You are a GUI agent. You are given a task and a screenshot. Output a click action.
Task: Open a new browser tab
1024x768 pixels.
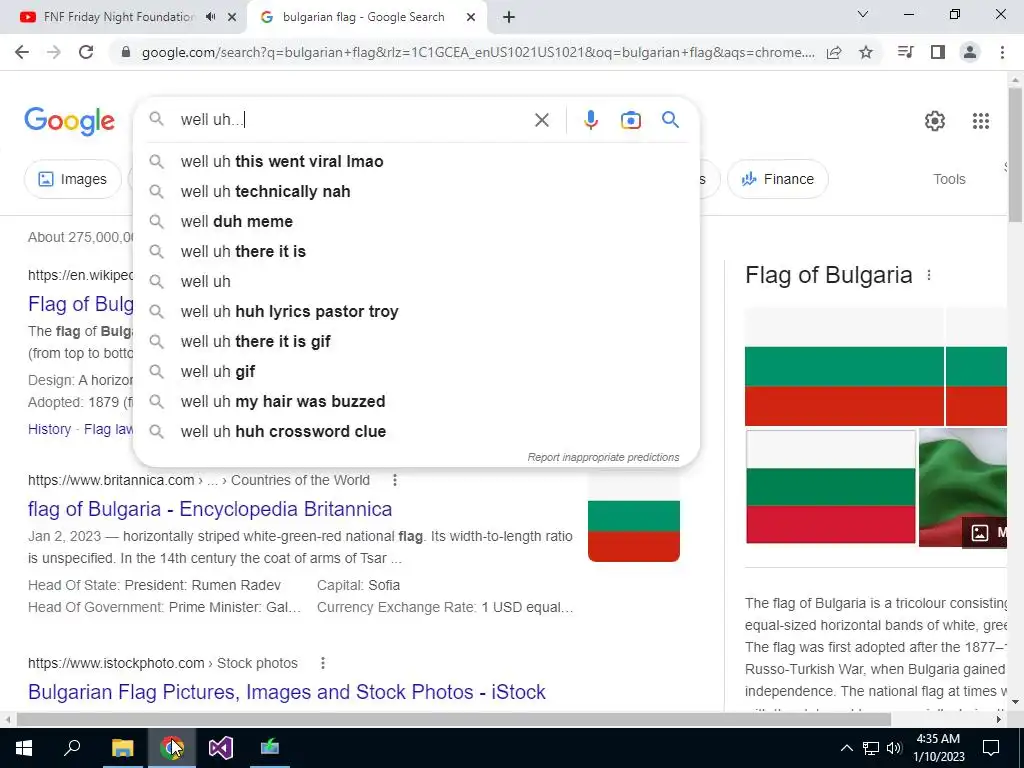tap(509, 18)
